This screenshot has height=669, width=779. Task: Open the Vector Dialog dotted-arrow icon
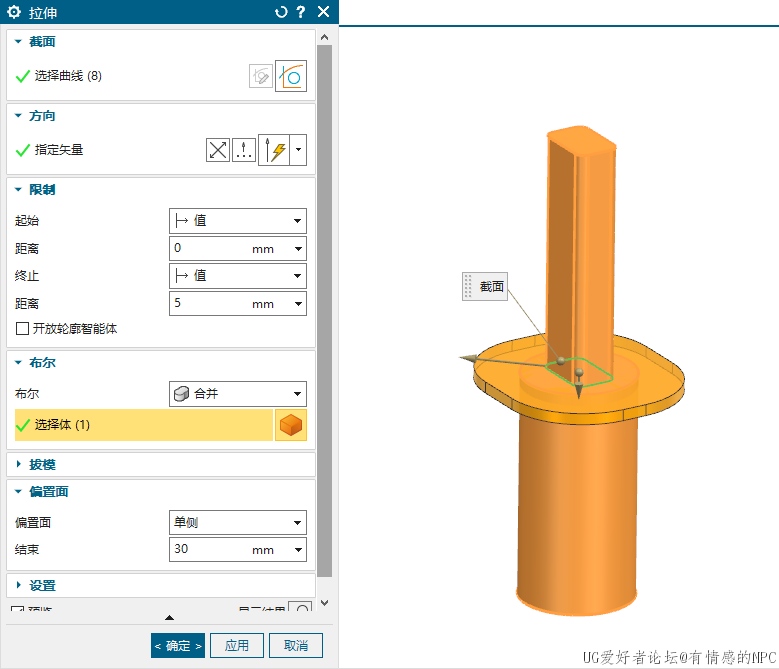point(244,150)
